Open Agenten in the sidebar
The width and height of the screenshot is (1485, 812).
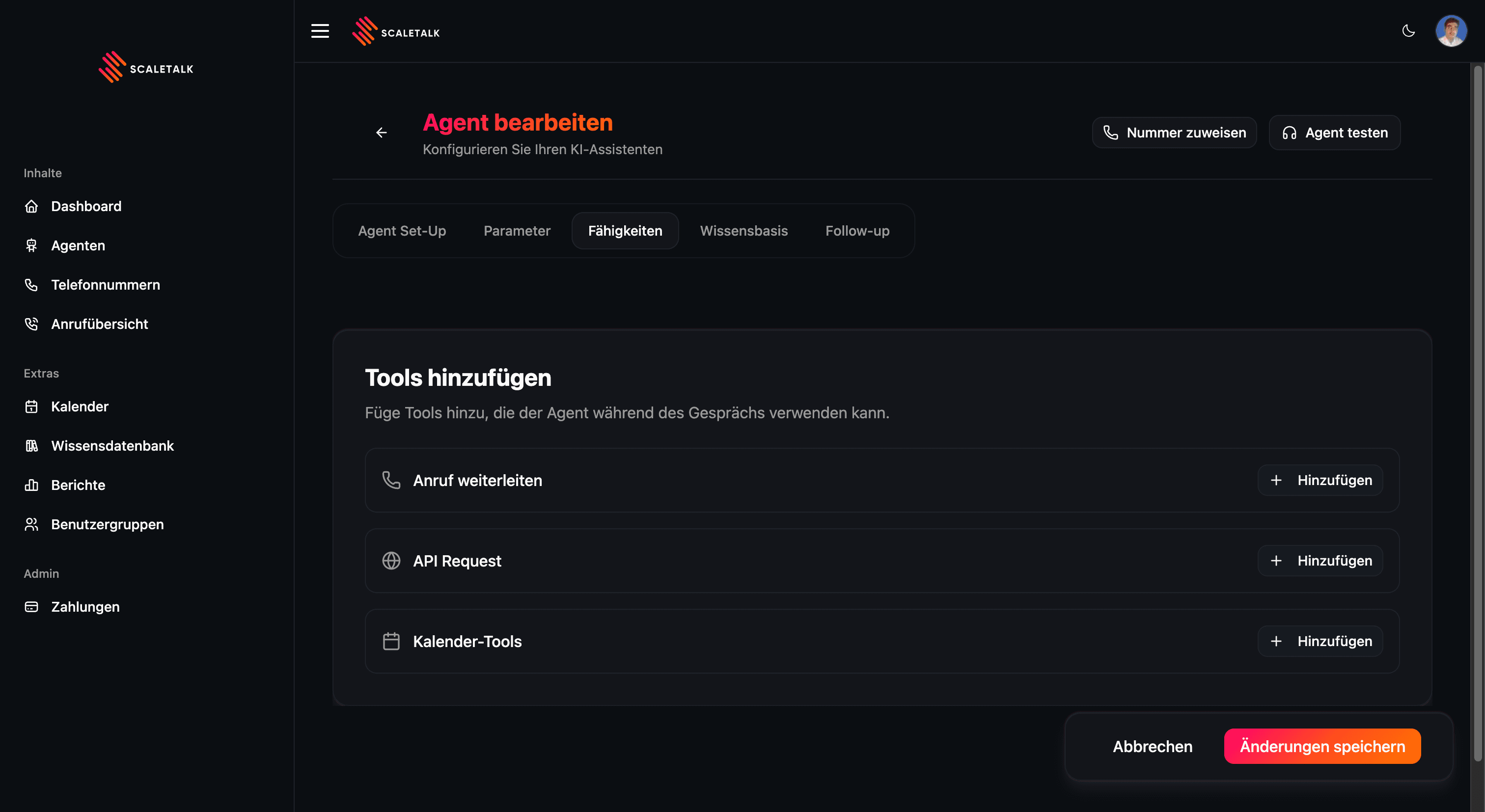(78, 245)
